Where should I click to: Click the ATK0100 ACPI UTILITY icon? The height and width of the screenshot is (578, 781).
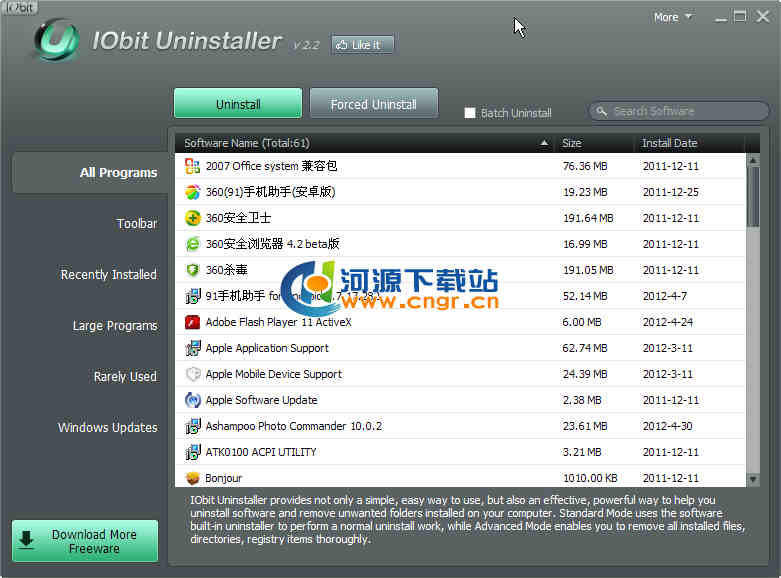coord(192,452)
